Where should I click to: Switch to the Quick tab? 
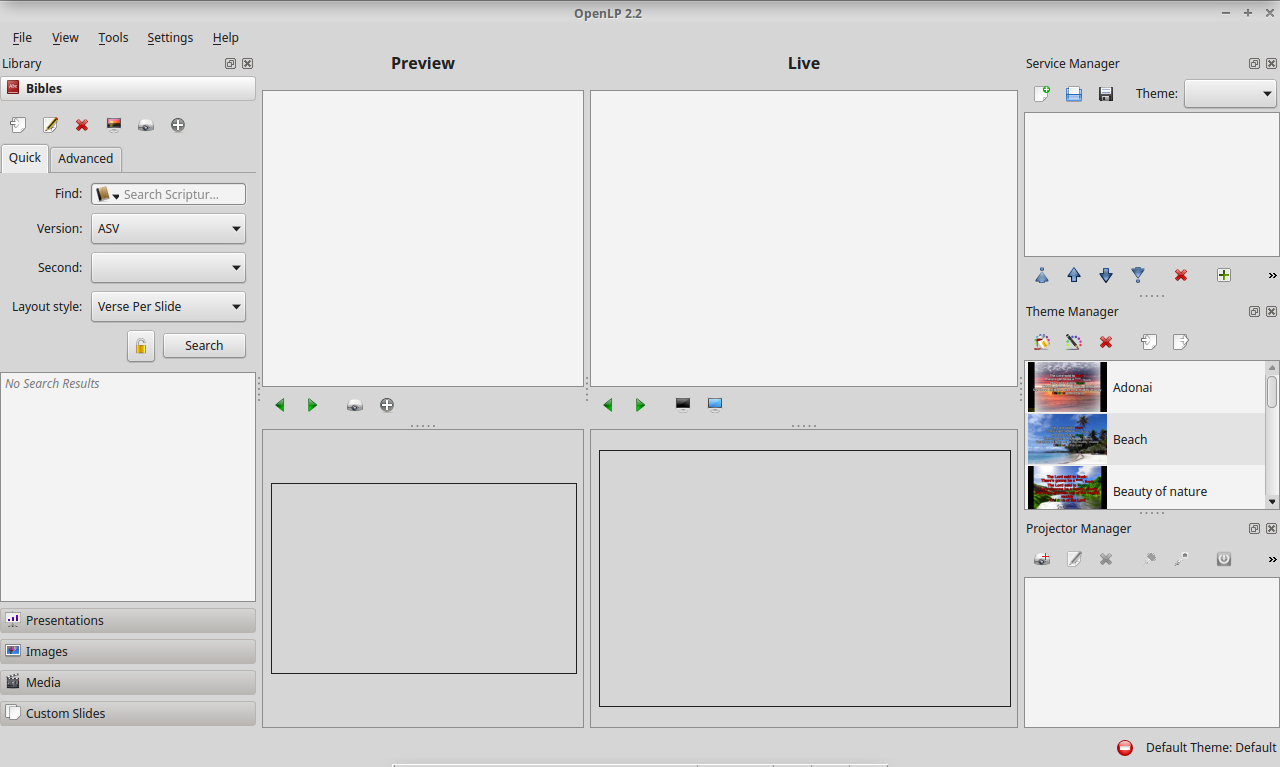click(25, 158)
